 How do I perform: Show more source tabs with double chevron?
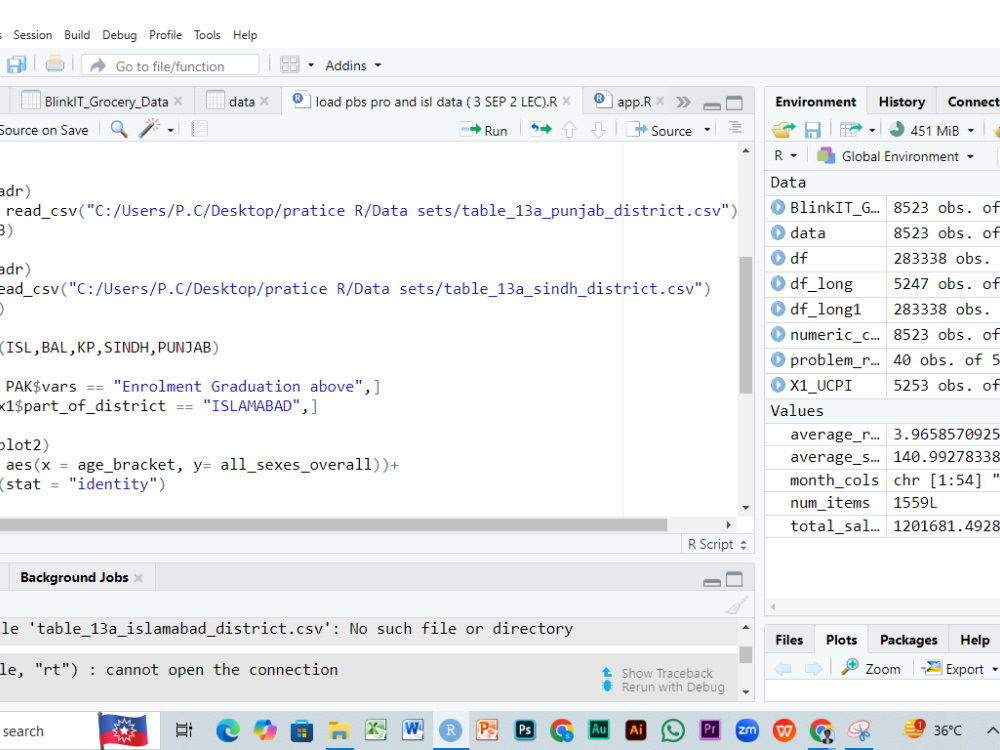point(683,102)
